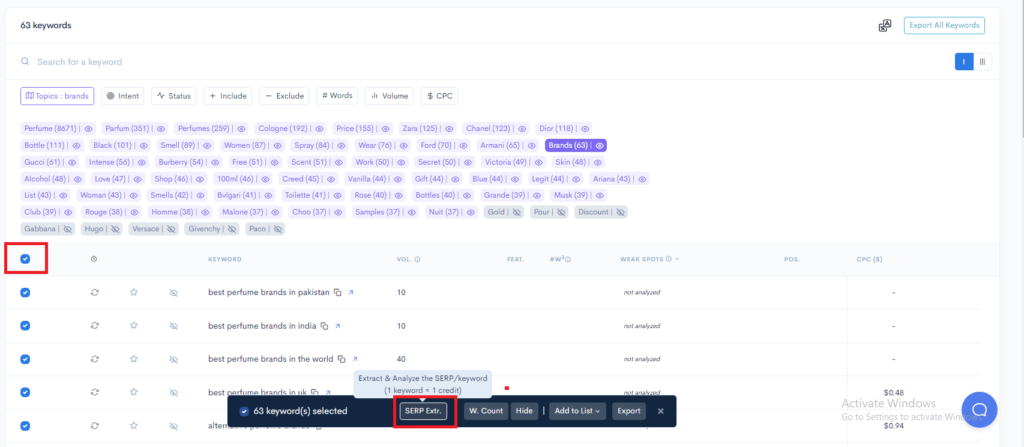The width and height of the screenshot is (1024, 447).
Task: Open the # Words filter
Action: point(337,96)
